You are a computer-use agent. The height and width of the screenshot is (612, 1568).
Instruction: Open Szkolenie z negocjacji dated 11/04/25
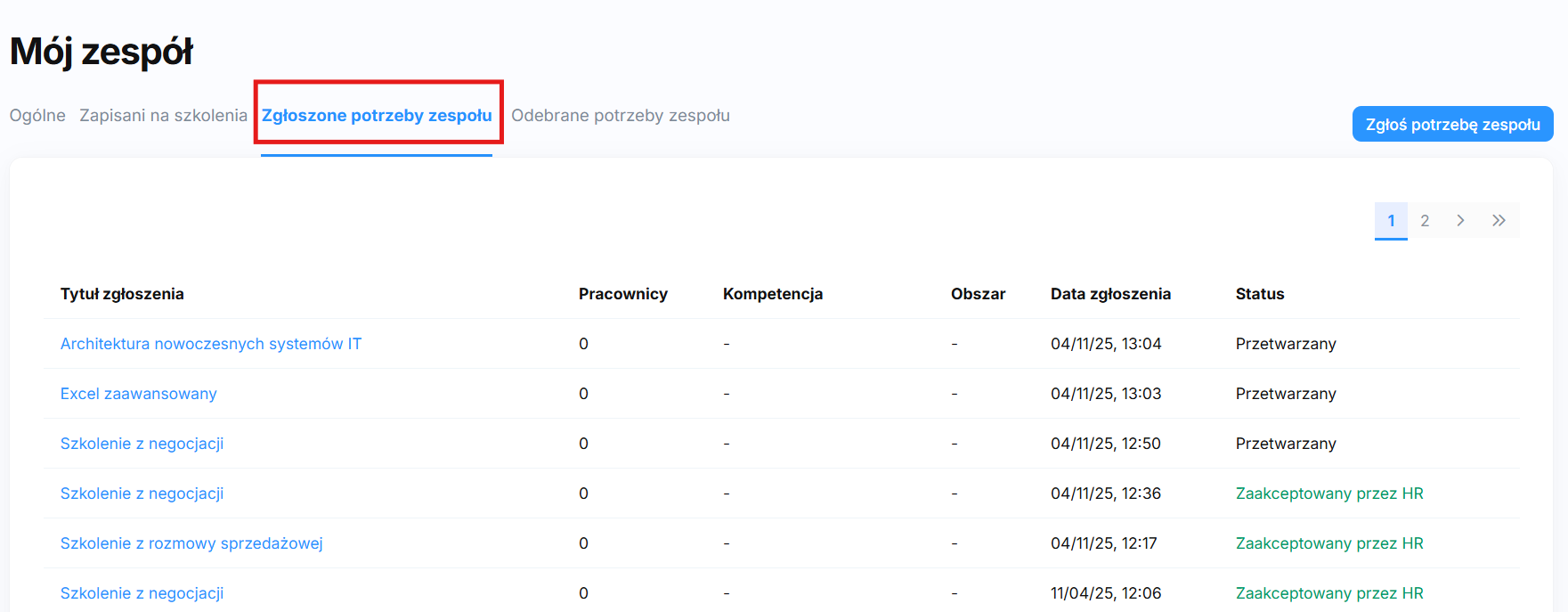pos(142,593)
